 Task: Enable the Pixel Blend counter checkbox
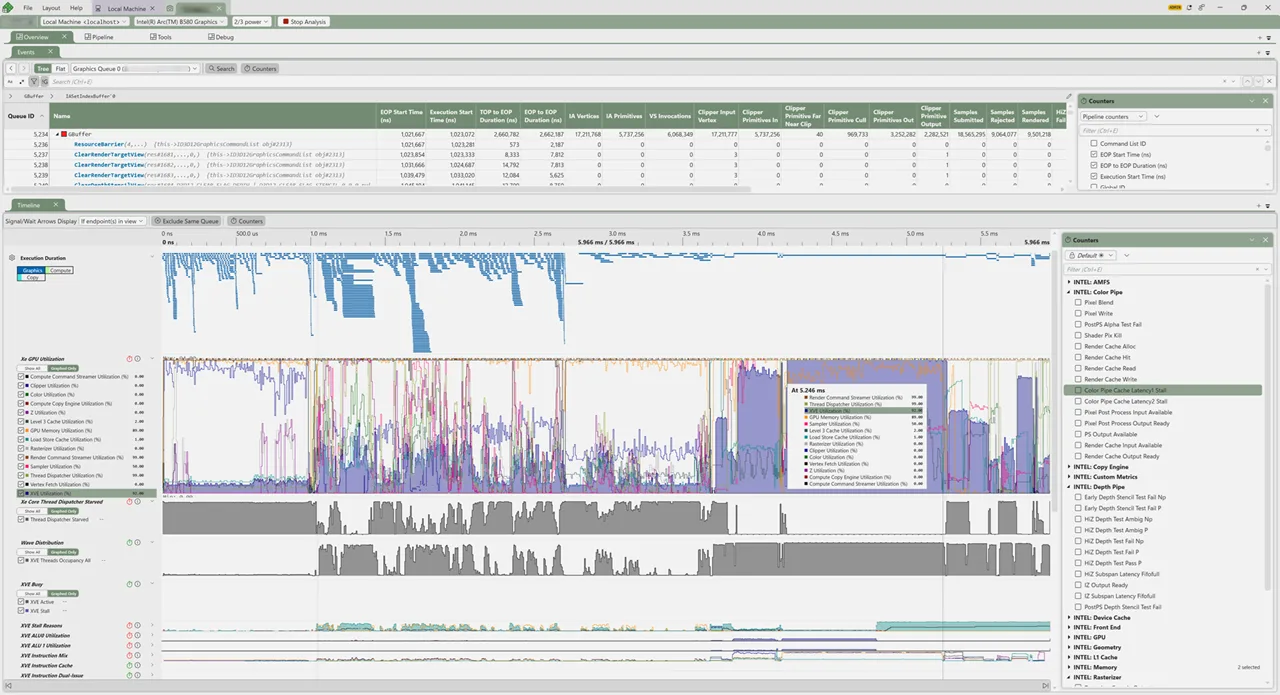point(1078,302)
